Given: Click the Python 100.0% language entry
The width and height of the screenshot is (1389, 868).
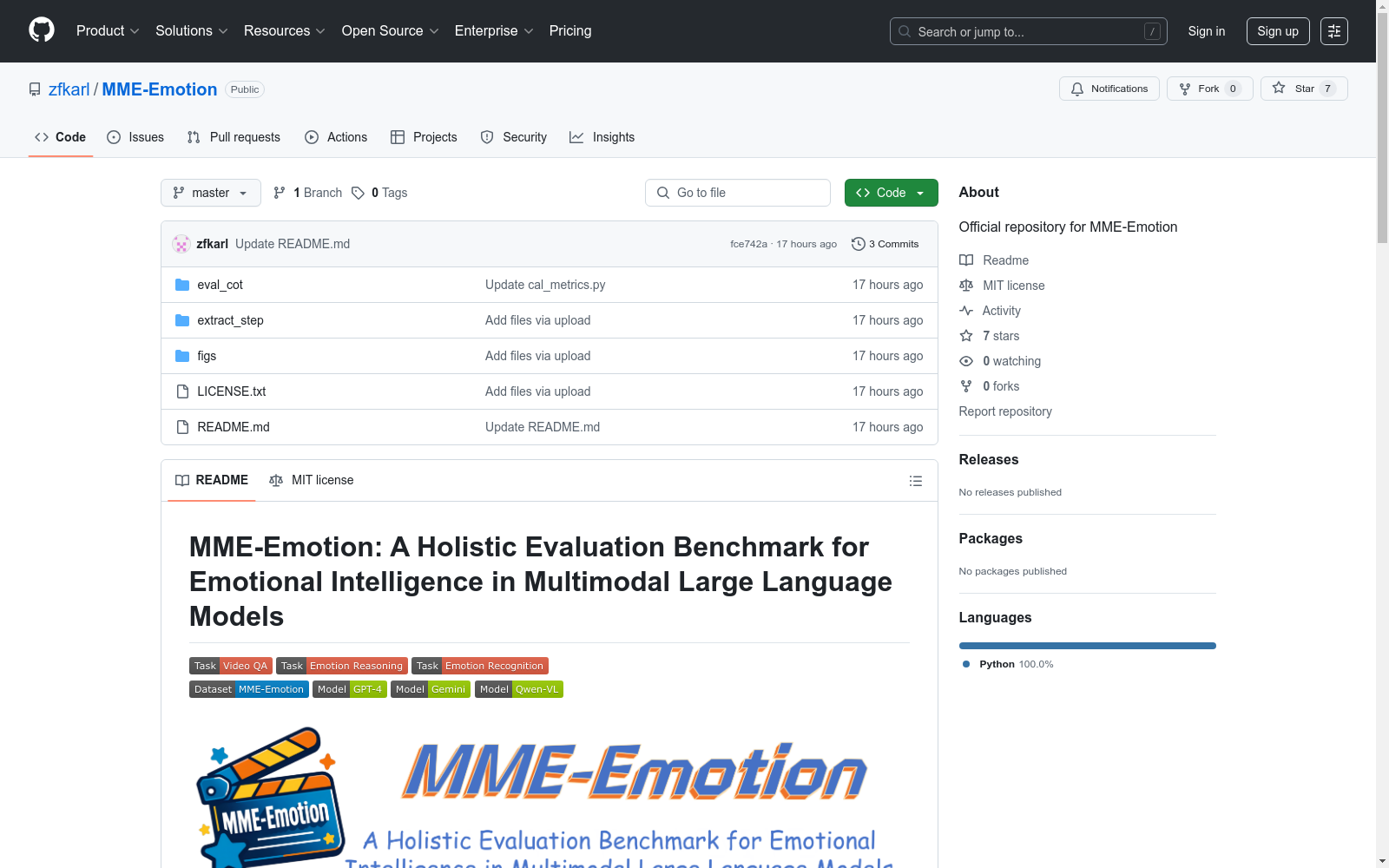Looking at the screenshot, I should 1008,664.
